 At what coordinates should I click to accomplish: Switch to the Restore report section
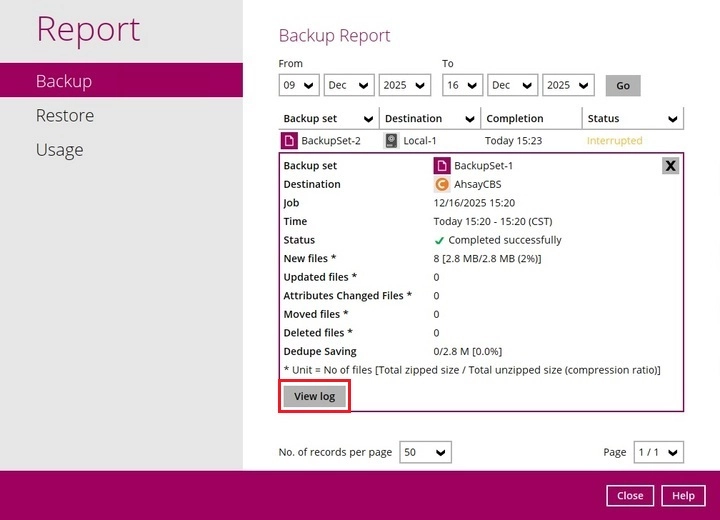[x=65, y=116]
